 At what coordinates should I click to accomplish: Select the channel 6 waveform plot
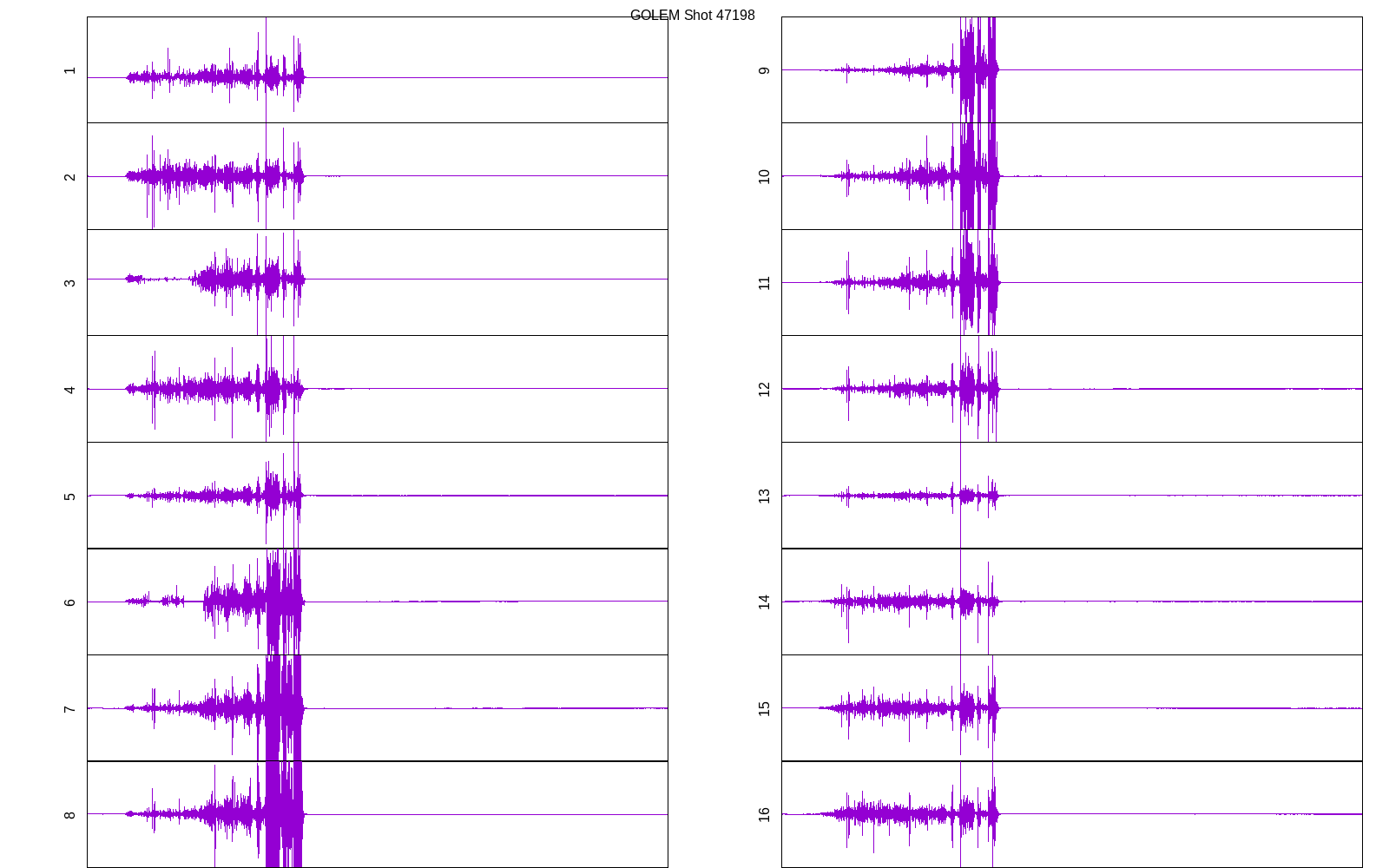coord(378,602)
